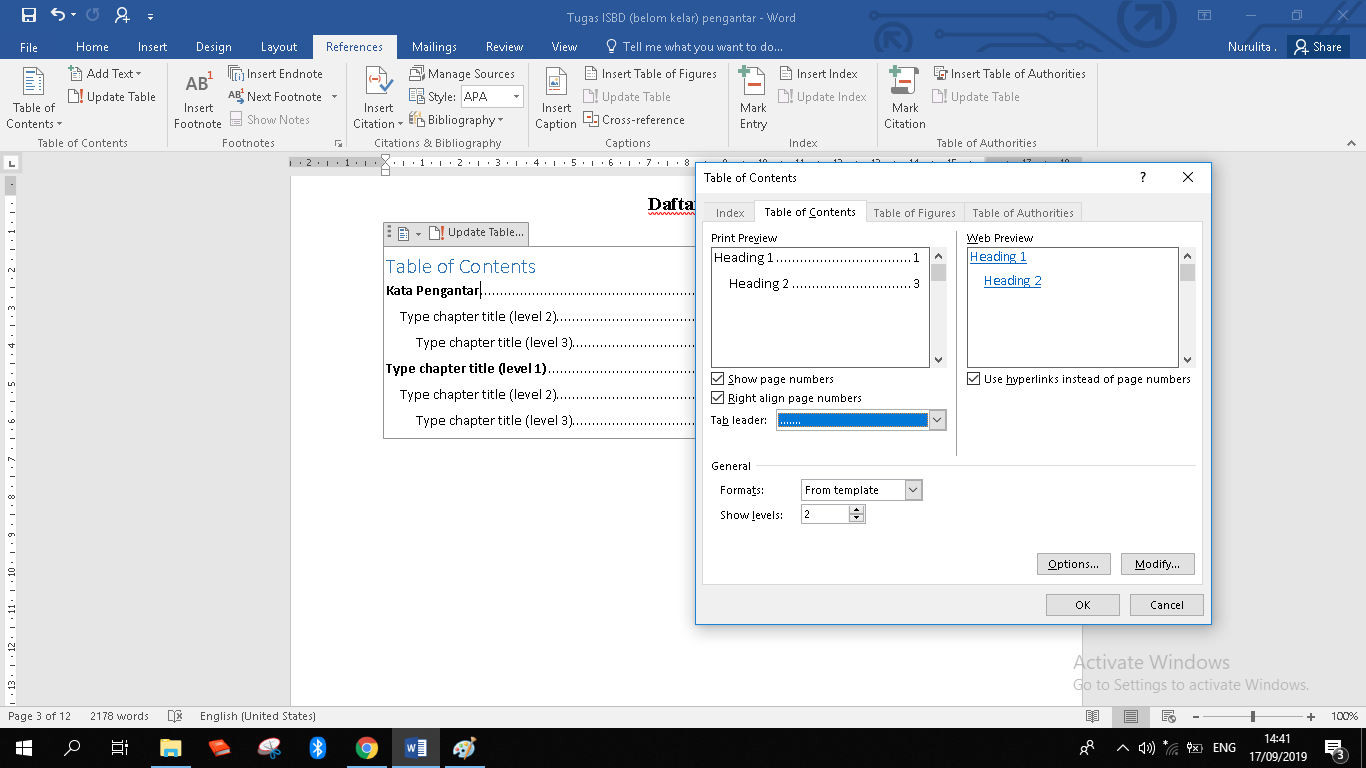Click the Manage Sources icon

click(417, 74)
